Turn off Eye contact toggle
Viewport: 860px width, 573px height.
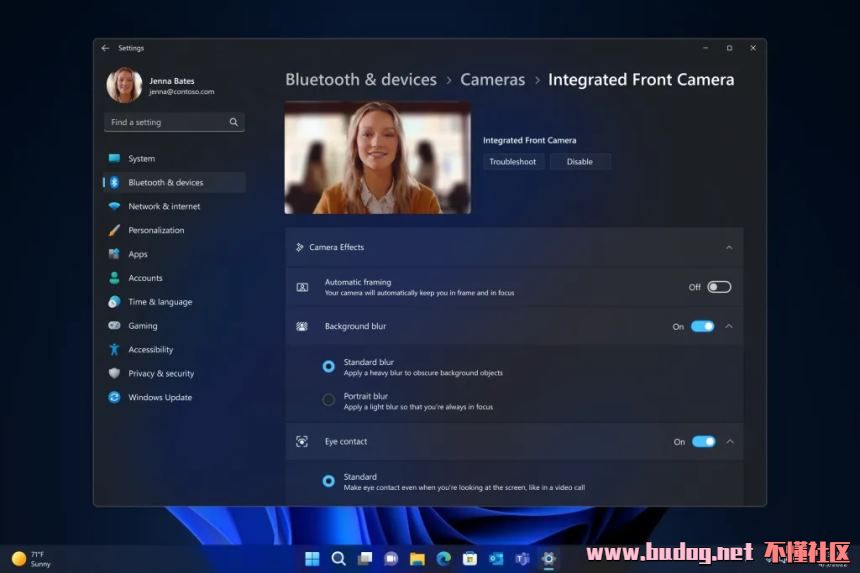click(704, 441)
